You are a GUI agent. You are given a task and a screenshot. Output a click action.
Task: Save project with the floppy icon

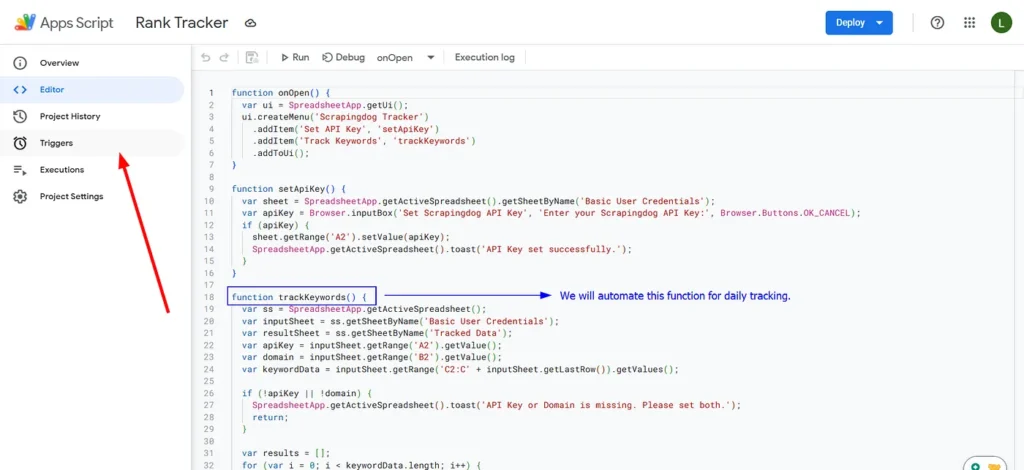click(x=252, y=57)
